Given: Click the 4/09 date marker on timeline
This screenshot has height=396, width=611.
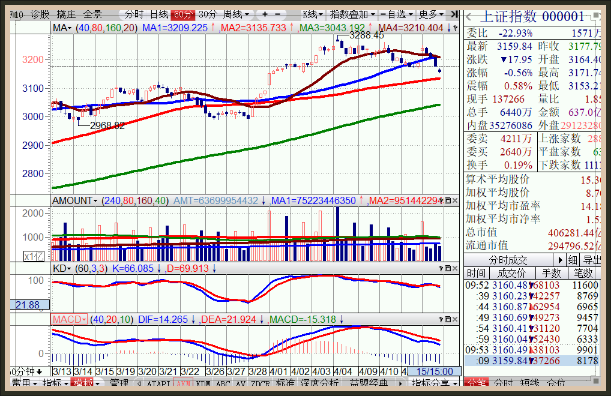Looking at the screenshot, I should click(x=368, y=371).
